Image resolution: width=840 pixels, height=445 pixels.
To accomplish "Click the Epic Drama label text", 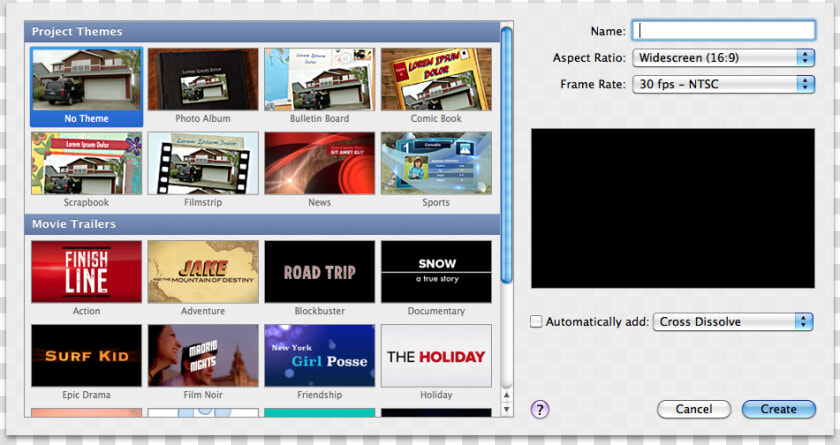I will (x=86, y=395).
